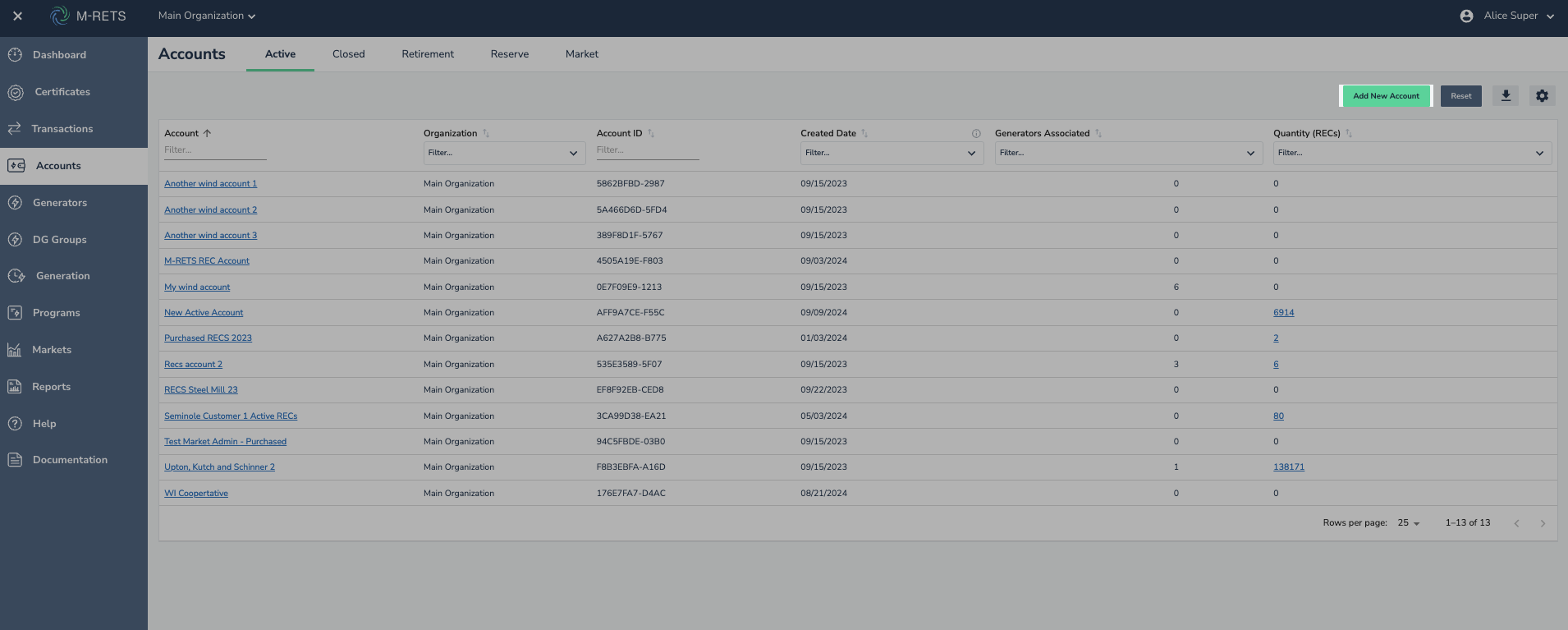Sort by Account column arrow

click(207, 133)
